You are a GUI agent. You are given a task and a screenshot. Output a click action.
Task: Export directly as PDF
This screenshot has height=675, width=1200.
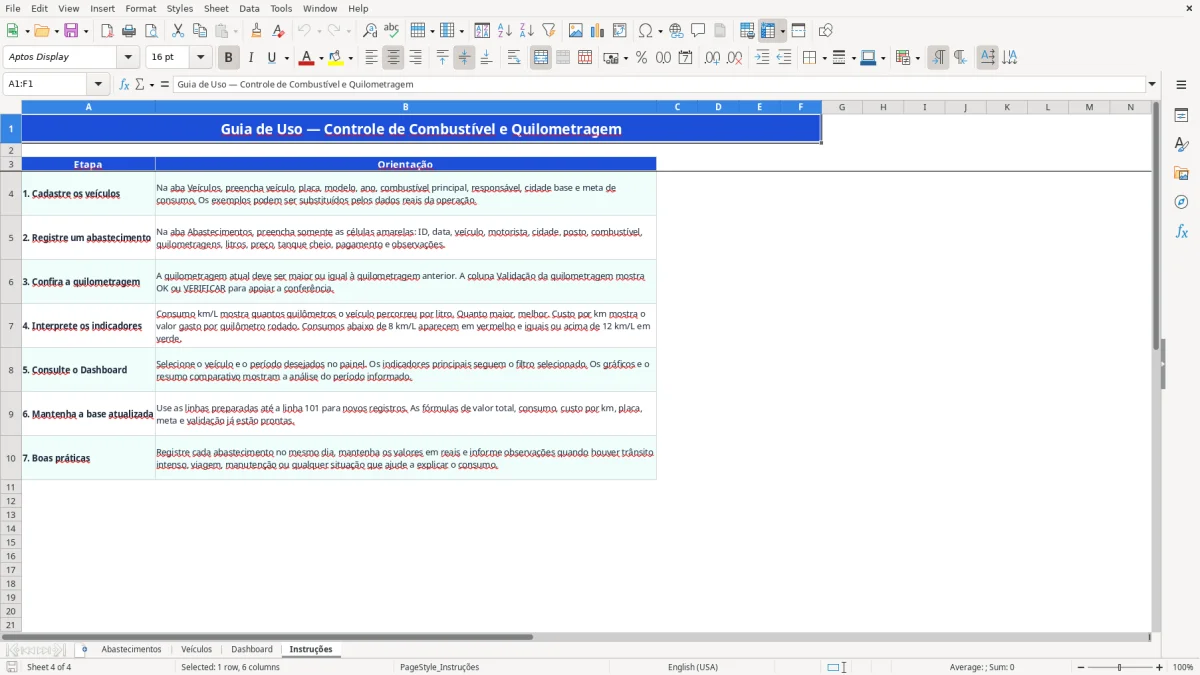tap(107, 31)
